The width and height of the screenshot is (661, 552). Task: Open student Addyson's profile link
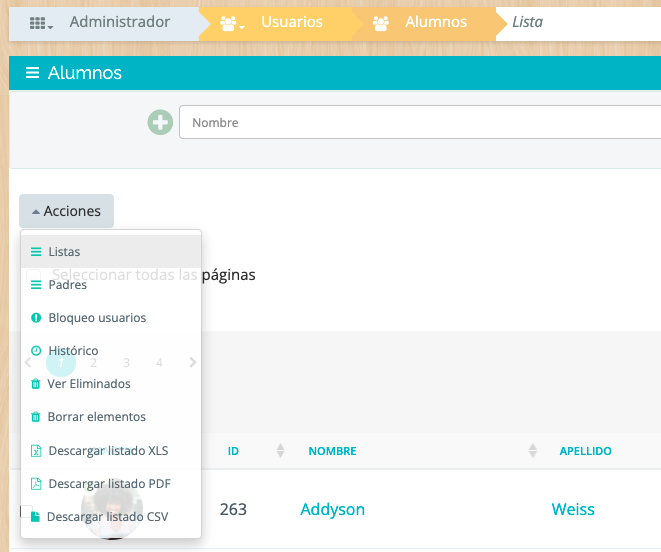point(333,509)
